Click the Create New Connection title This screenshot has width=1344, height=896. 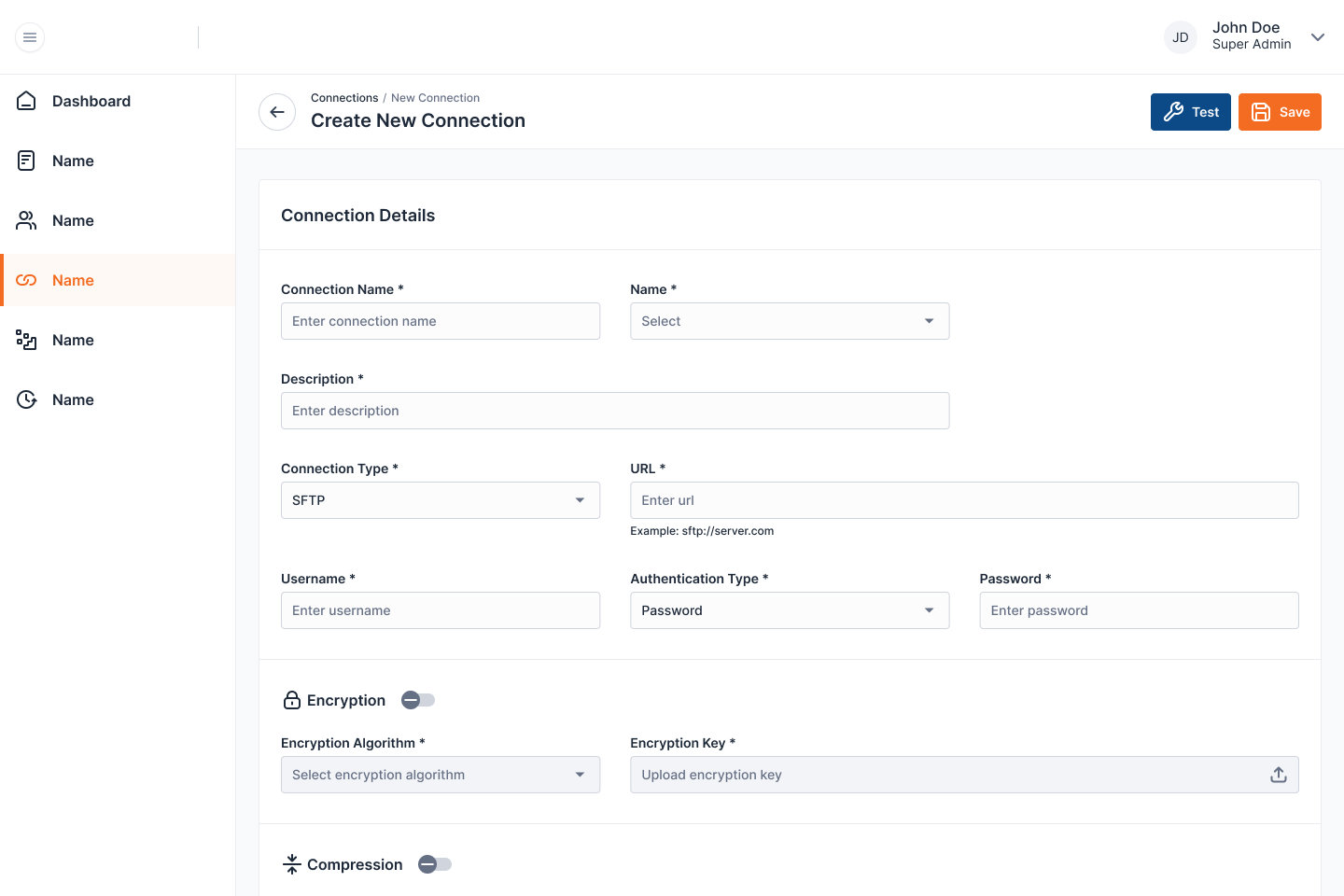click(x=418, y=120)
